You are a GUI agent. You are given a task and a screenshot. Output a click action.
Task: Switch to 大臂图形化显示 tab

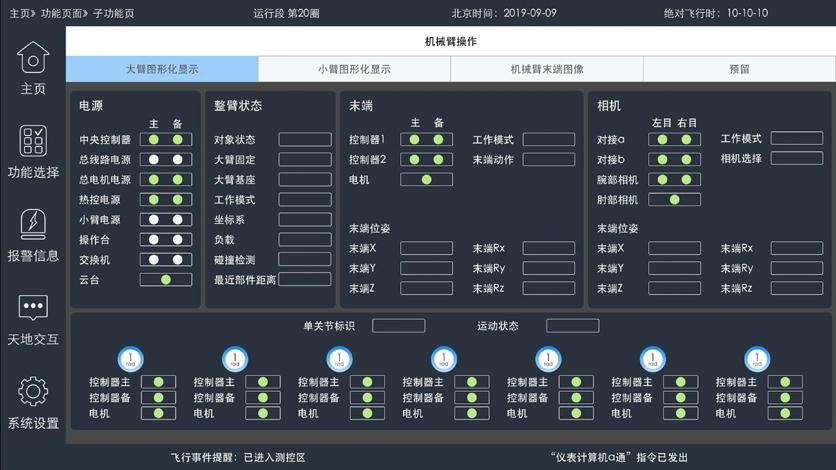point(162,69)
